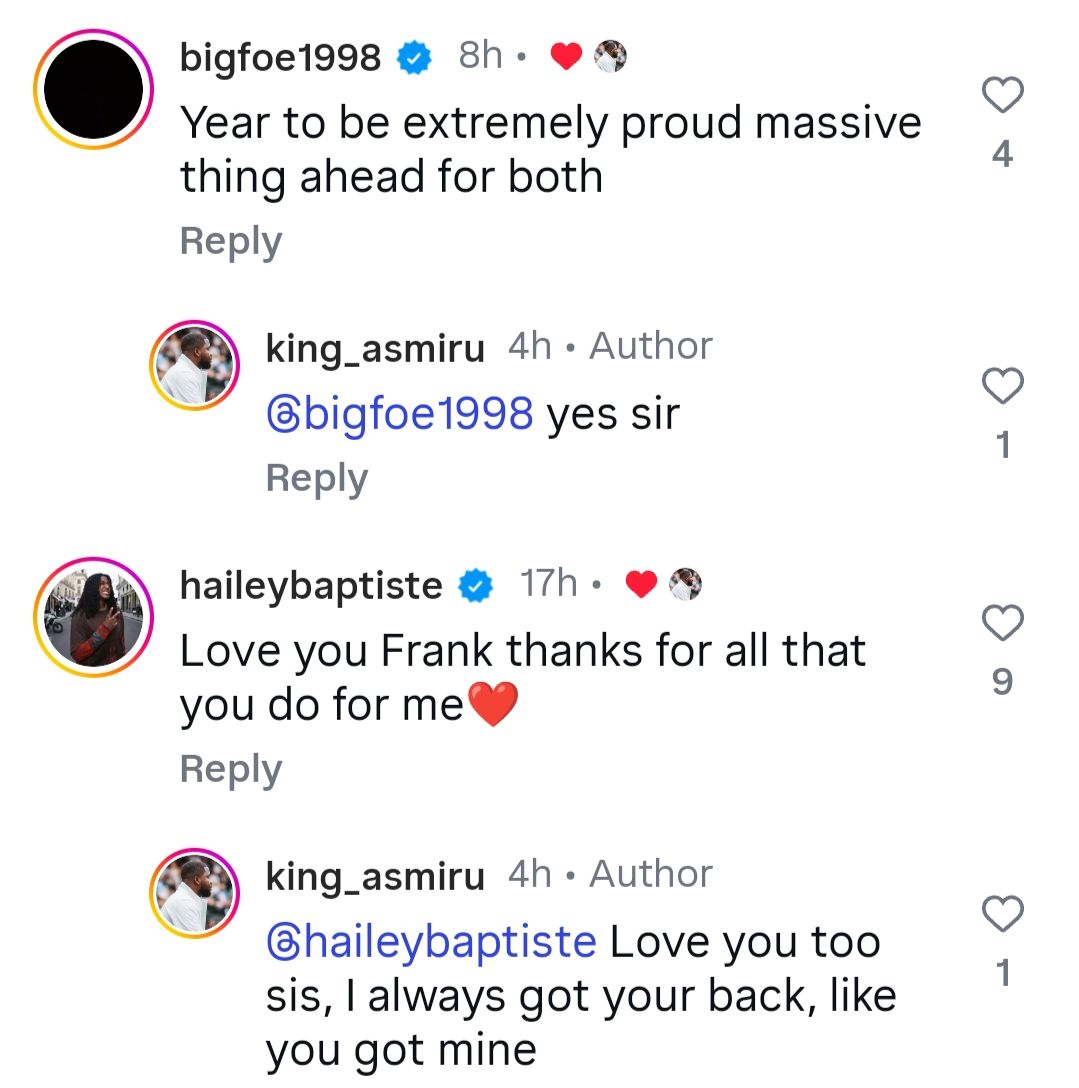Reply to haileybaptiste's comment

point(229,769)
